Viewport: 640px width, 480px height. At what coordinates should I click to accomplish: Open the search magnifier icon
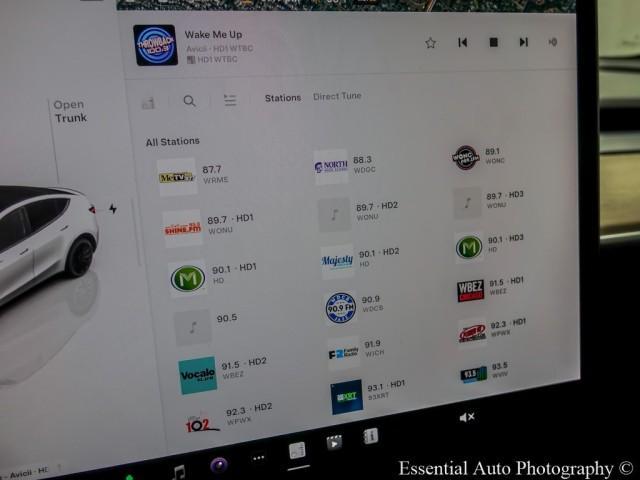(x=189, y=101)
